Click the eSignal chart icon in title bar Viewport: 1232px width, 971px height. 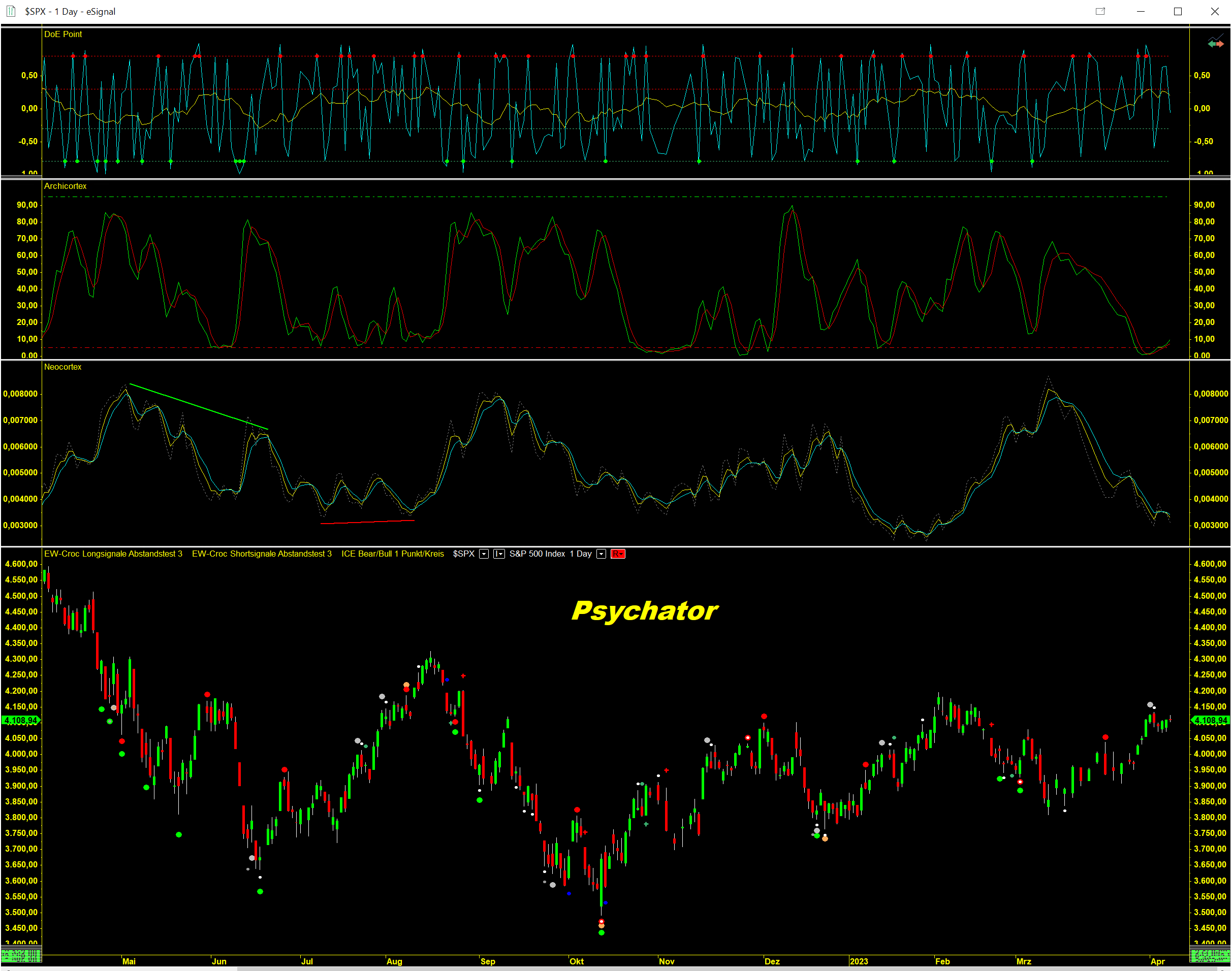click(10, 11)
